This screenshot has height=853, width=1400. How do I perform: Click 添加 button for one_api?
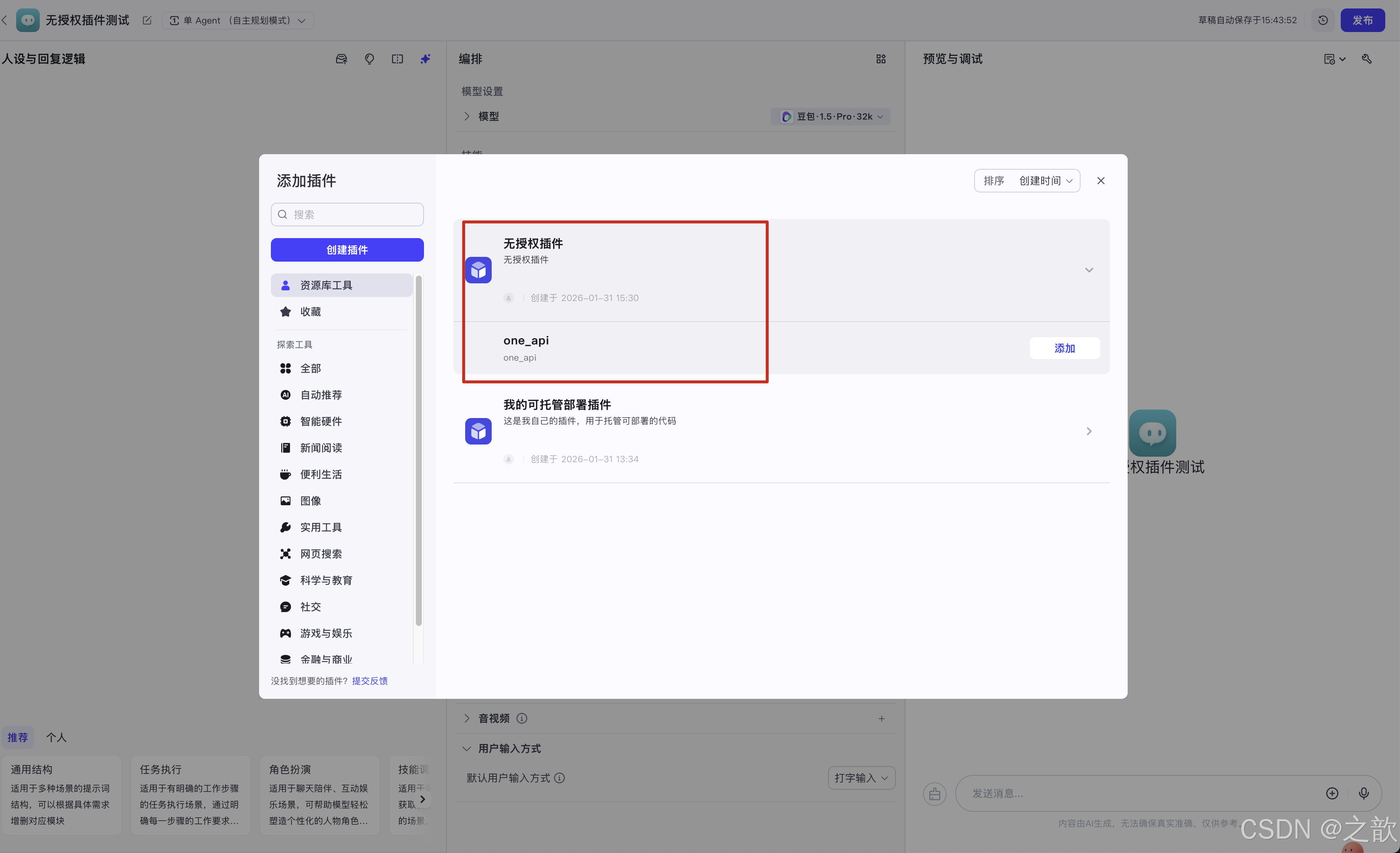point(1064,348)
